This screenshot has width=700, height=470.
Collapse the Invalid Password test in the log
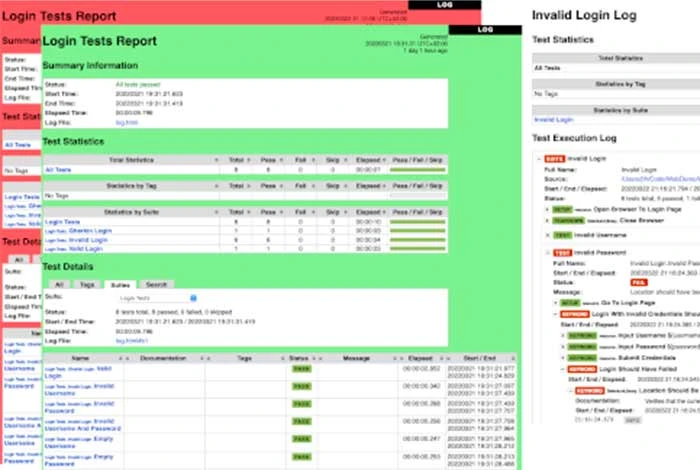(x=548, y=253)
